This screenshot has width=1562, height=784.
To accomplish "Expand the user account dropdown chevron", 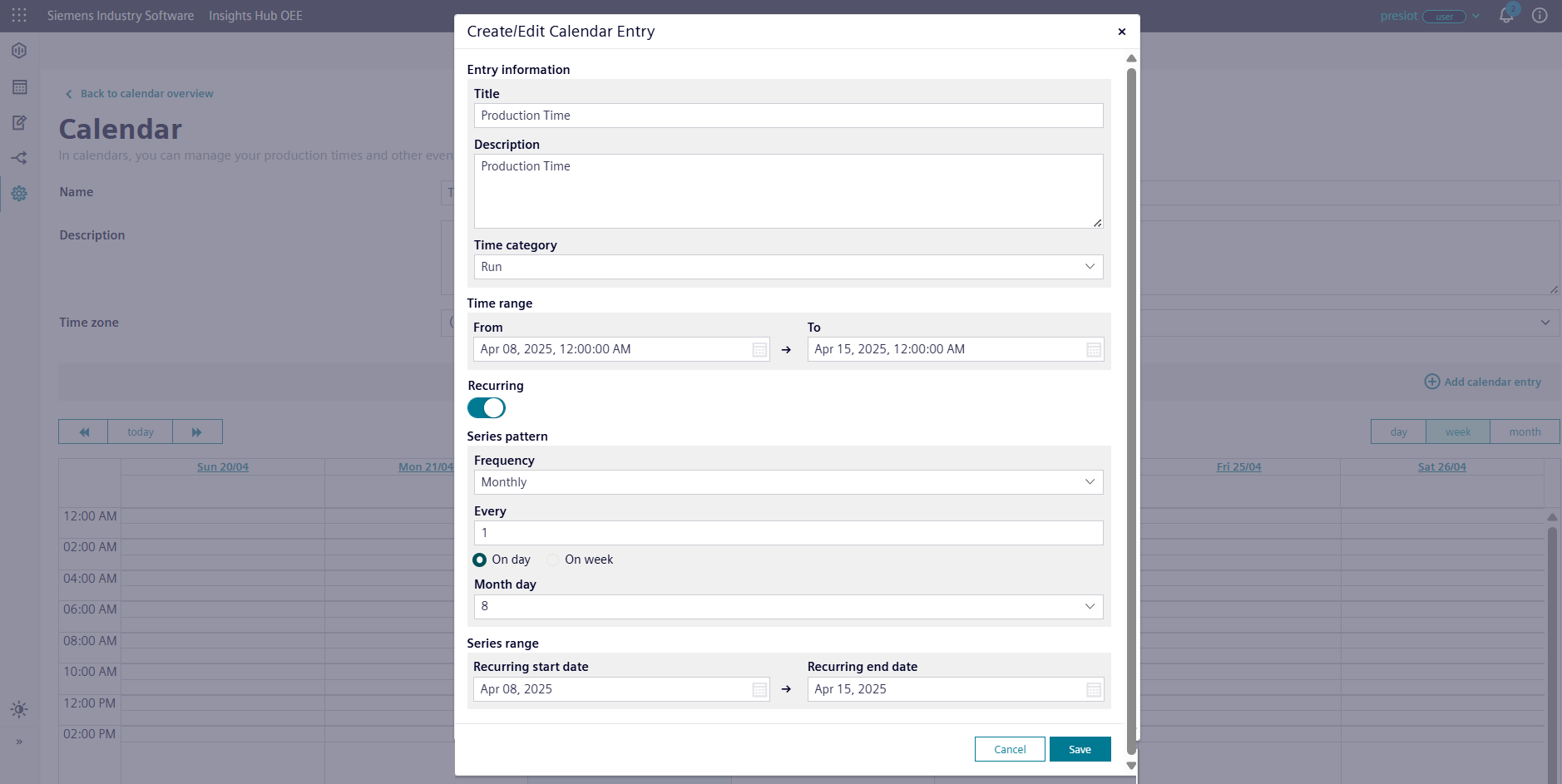I will 1476,16.
